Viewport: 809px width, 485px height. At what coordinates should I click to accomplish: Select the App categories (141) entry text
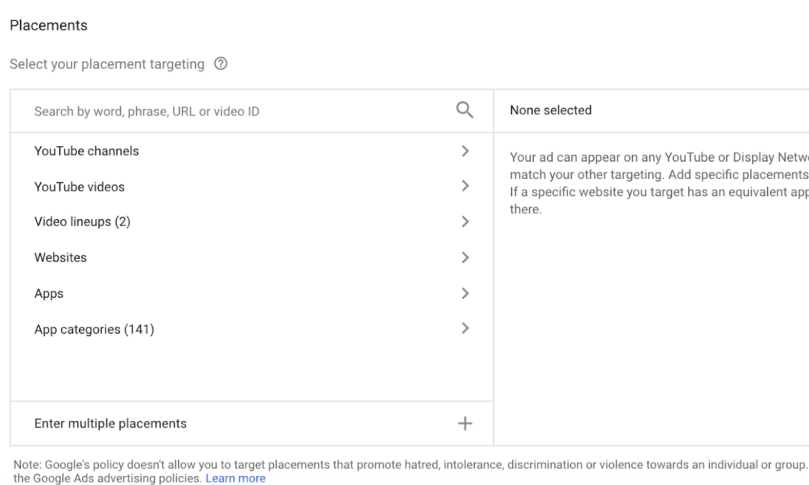click(x=94, y=329)
